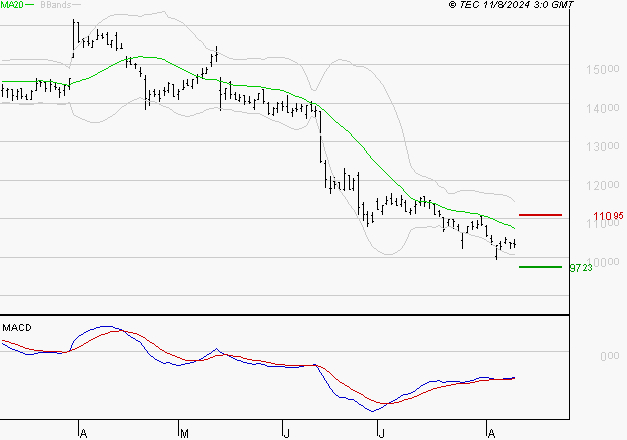The height and width of the screenshot is (440, 627).
Task: Click the MACD panel label
Action: [x=17, y=328]
